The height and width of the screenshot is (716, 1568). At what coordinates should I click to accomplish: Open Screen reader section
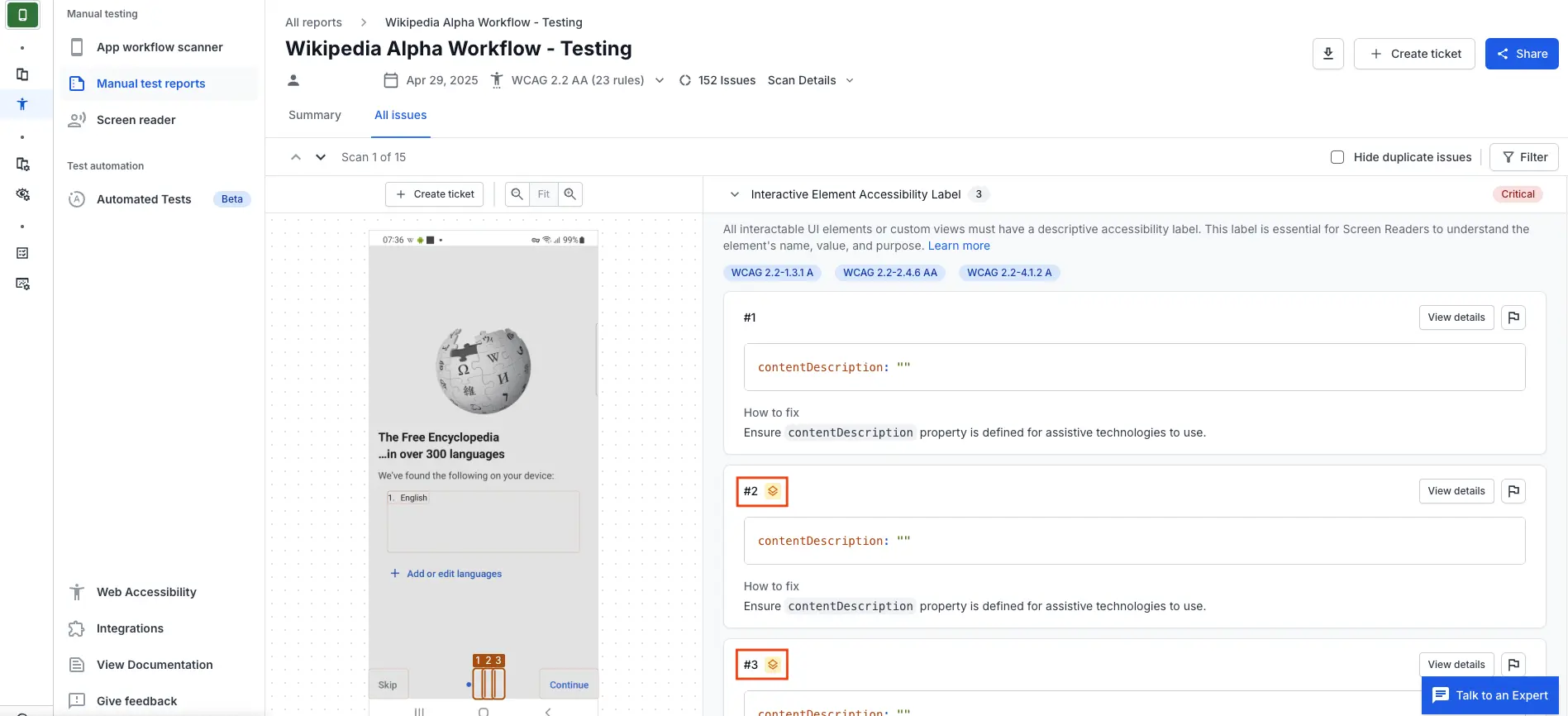pyautogui.click(x=159, y=120)
